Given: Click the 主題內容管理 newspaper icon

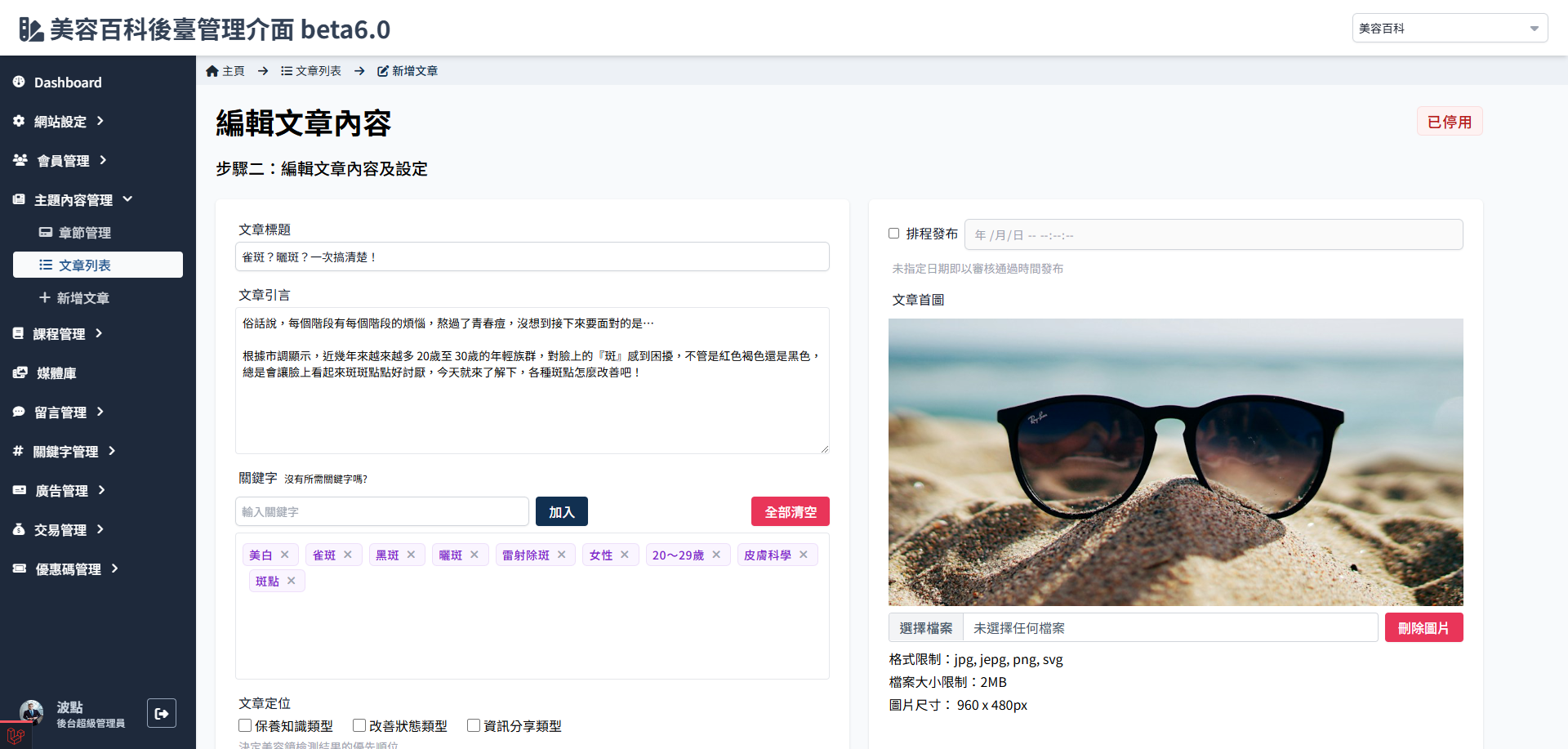Looking at the screenshot, I should (19, 199).
